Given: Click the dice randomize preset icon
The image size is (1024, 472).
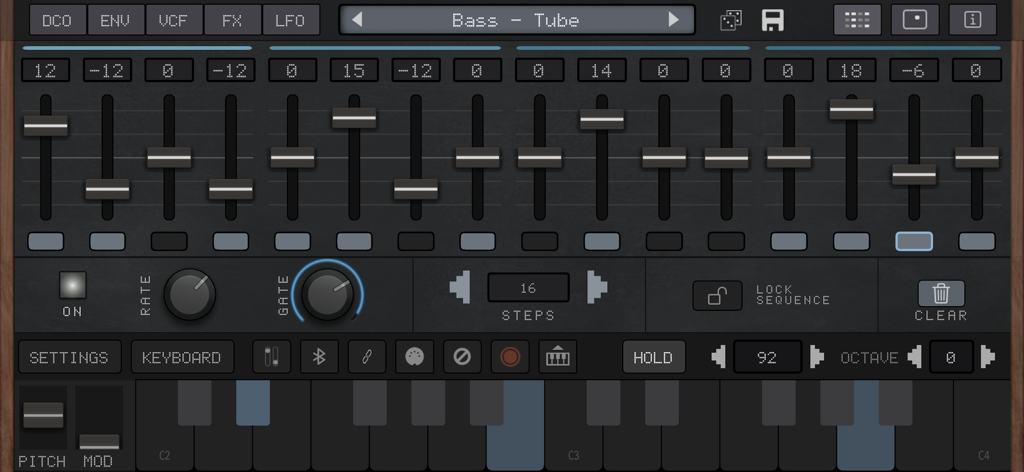Looking at the screenshot, I should tap(731, 20).
